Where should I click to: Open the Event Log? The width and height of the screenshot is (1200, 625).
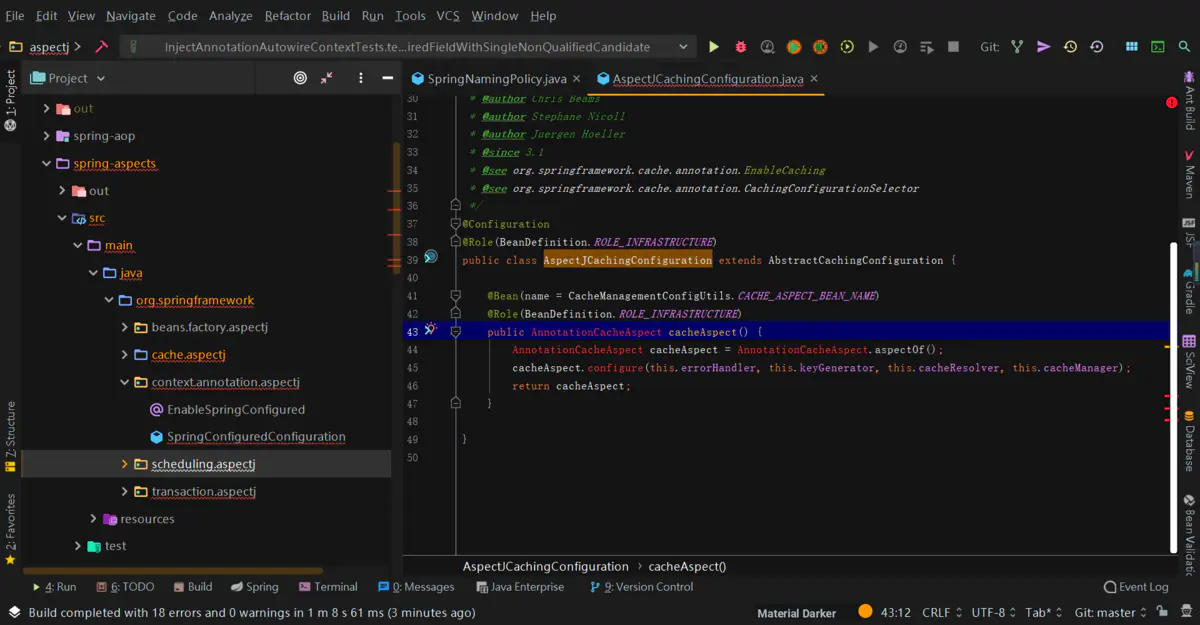[1135, 587]
